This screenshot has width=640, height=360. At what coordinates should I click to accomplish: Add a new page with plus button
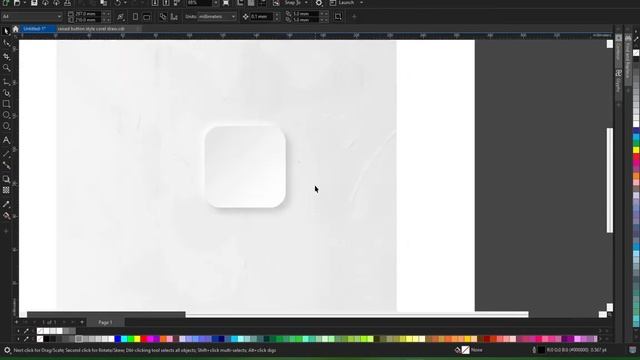[82, 322]
